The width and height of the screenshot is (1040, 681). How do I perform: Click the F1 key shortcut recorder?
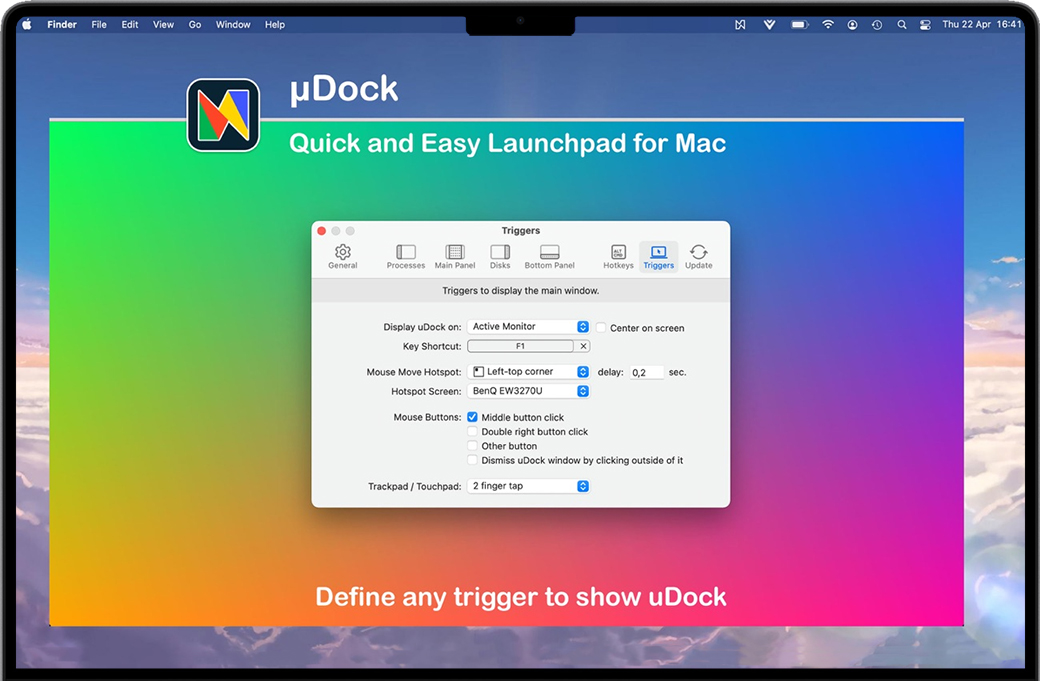521,346
